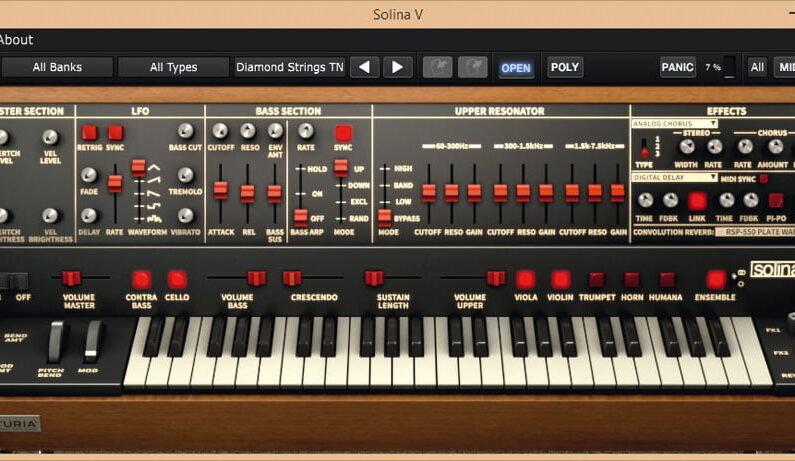Click the Bass Attack slider
Viewport: 795px width, 461px height.
[221, 190]
